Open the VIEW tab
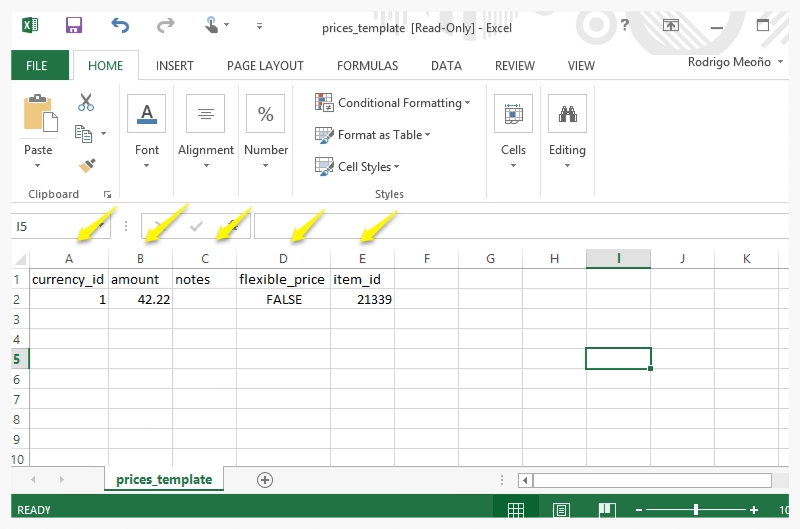The height and width of the screenshot is (529, 800). pos(581,66)
